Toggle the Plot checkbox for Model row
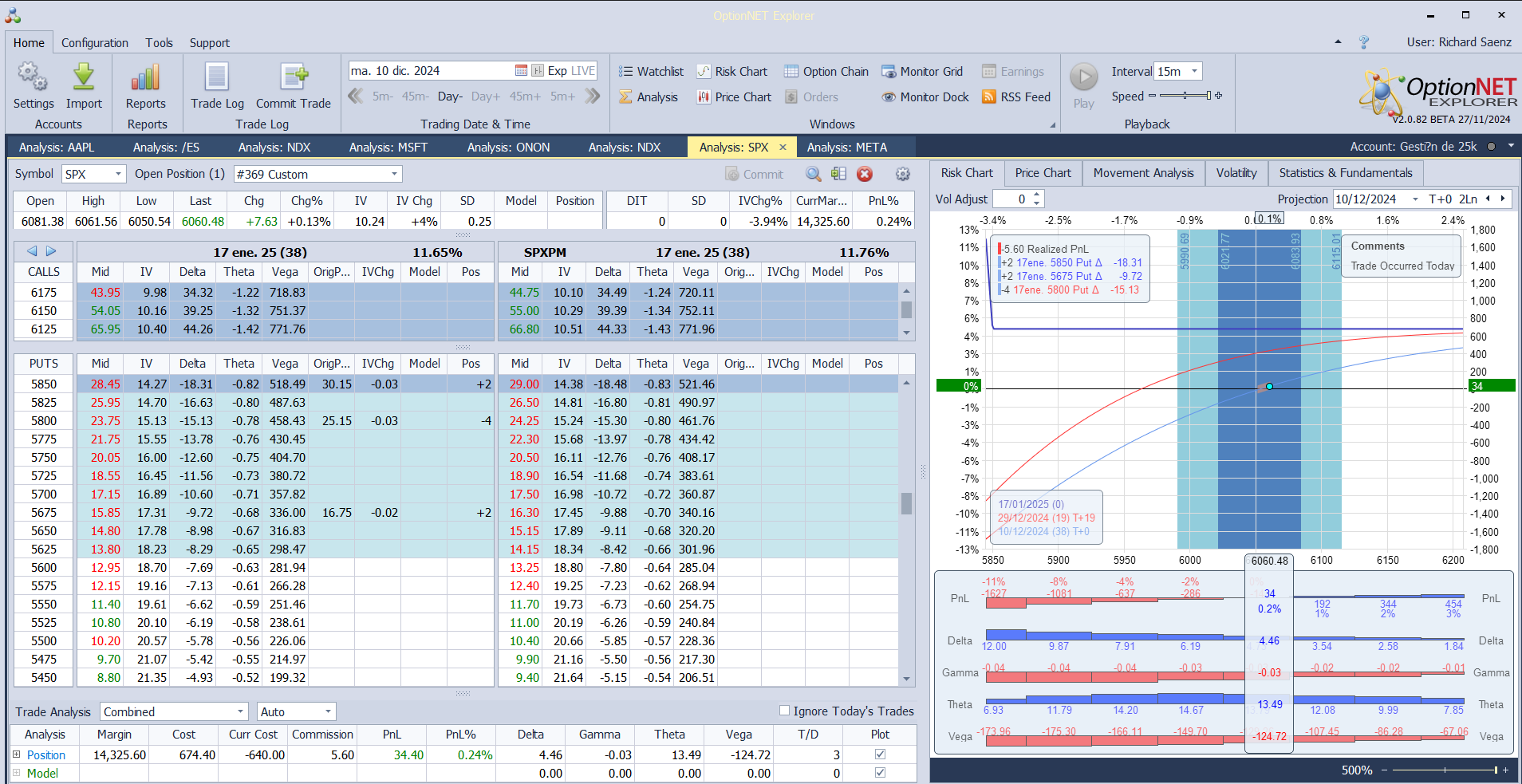The image size is (1522, 784). (880, 773)
